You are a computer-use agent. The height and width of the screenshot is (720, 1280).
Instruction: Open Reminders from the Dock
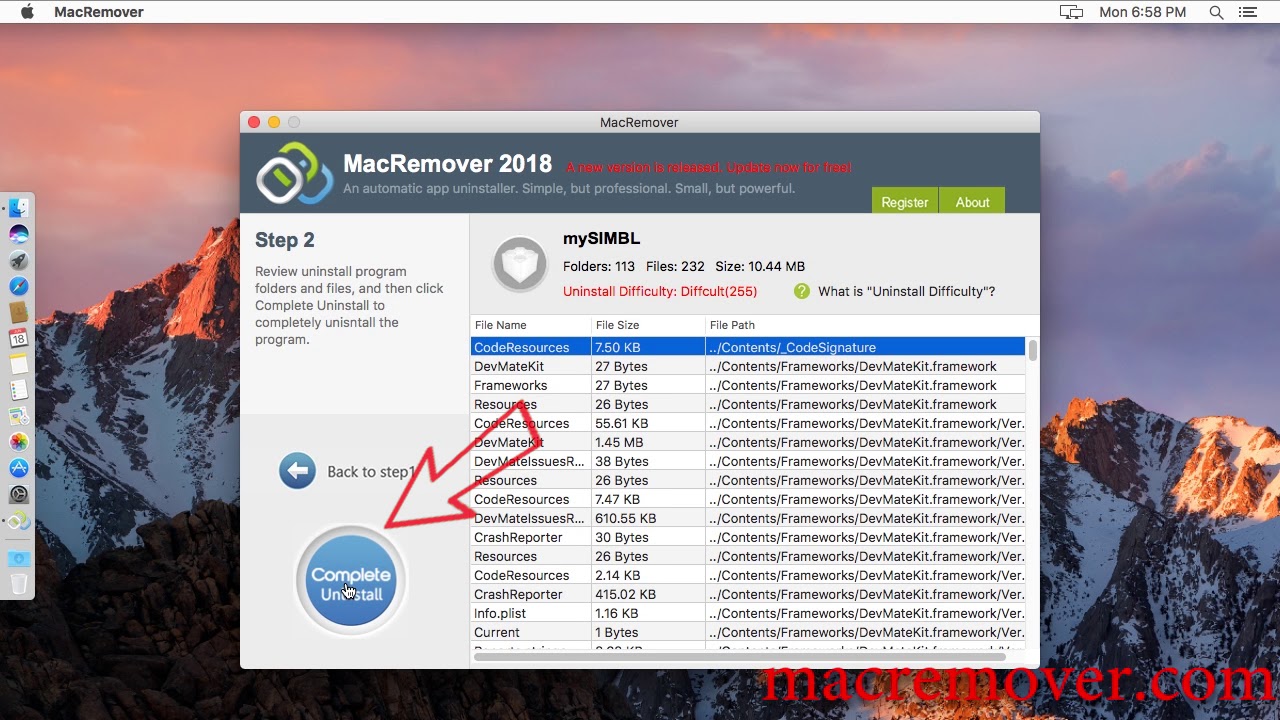point(19,390)
